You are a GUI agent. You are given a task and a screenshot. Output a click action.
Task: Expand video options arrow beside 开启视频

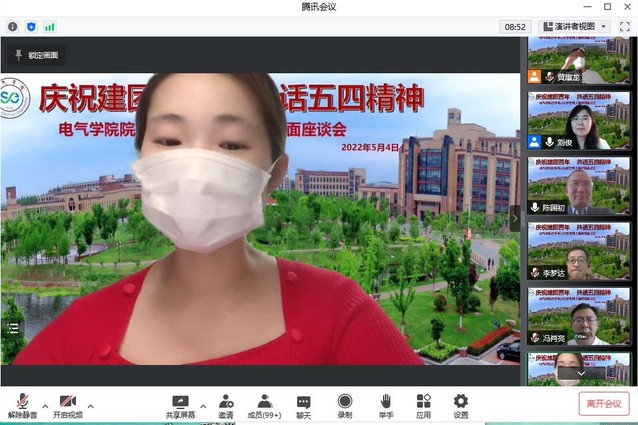tap(91, 406)
